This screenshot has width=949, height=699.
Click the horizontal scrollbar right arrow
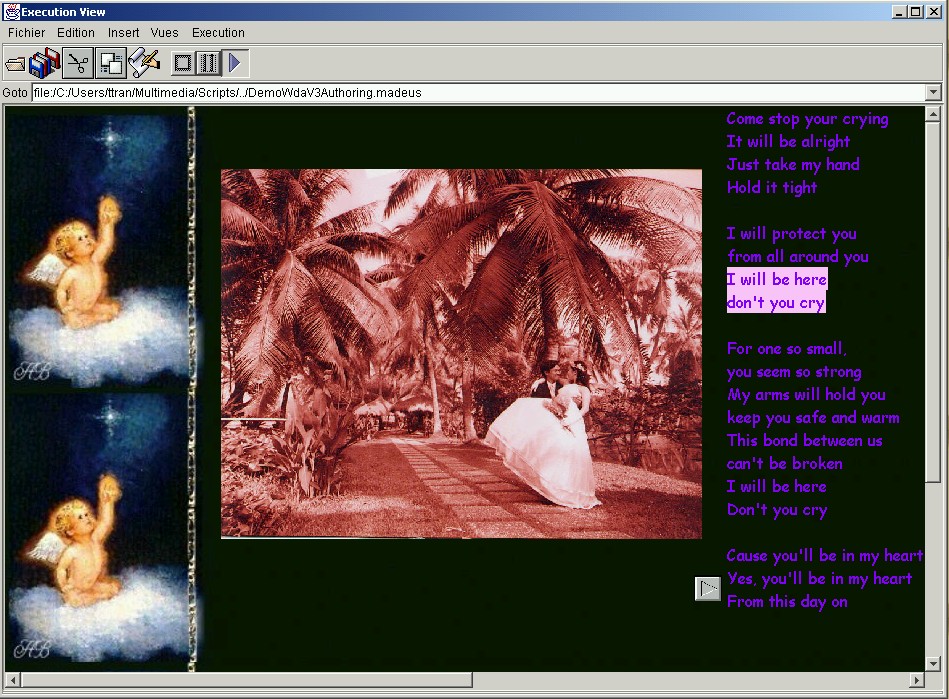coord(917,680)
